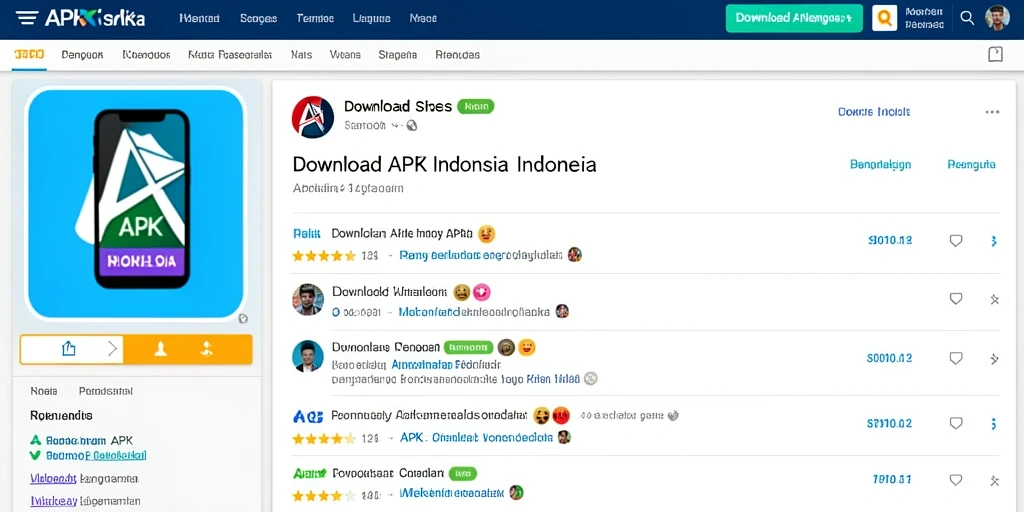1024x512 pixels.
Task: Click the orange search icon button
Action: (x=884, y=18)
